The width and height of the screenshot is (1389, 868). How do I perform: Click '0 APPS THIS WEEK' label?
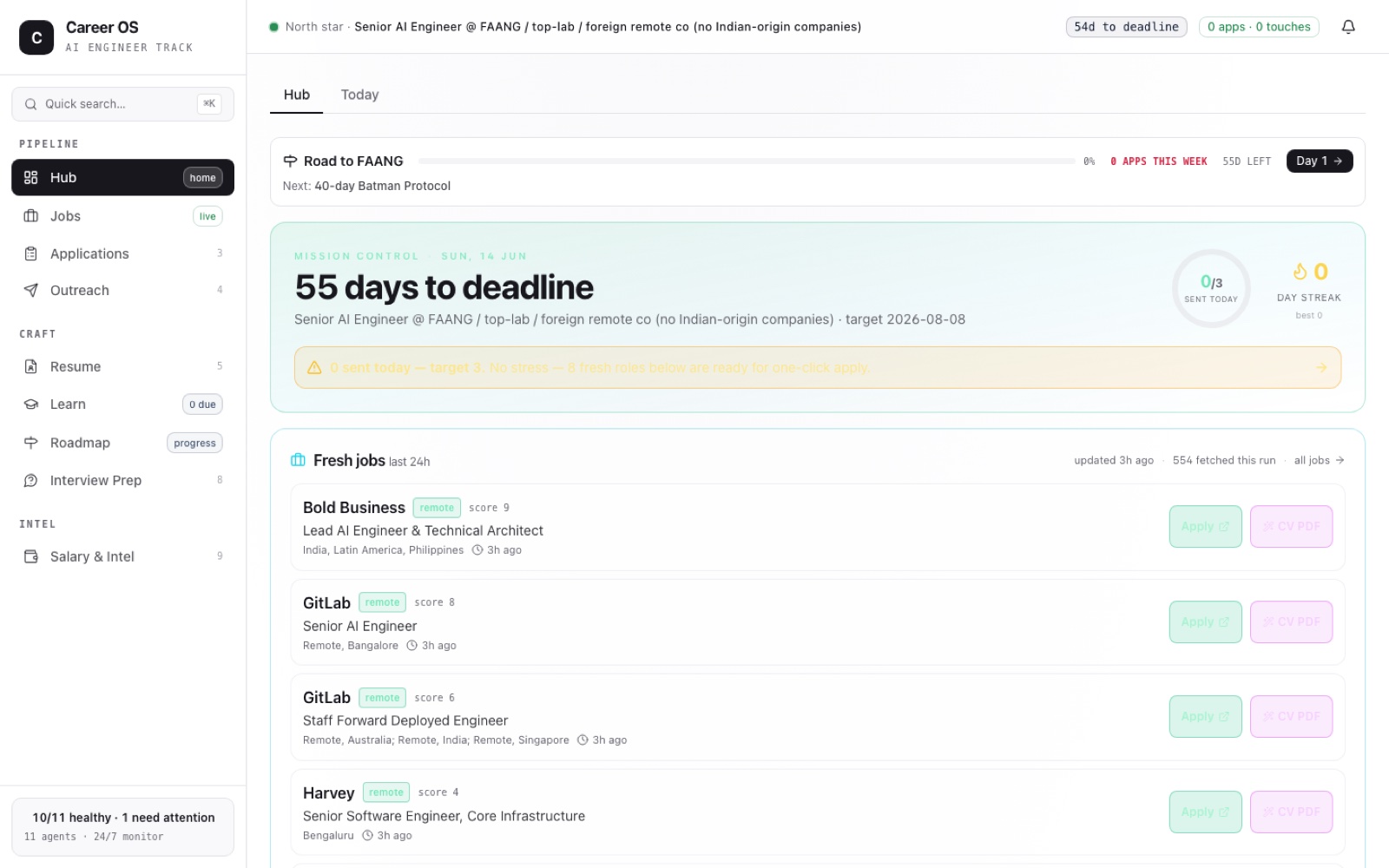tap(1159, 161)
